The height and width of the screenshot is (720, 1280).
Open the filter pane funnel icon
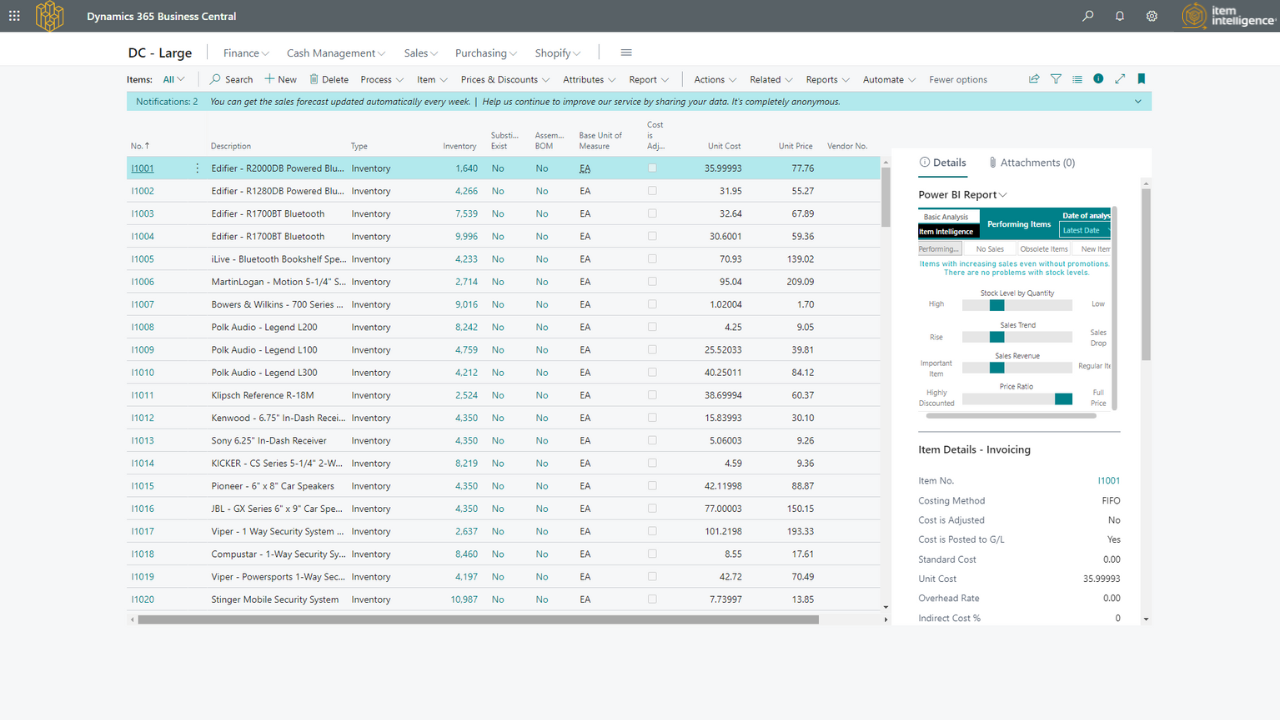[1056, 79]
